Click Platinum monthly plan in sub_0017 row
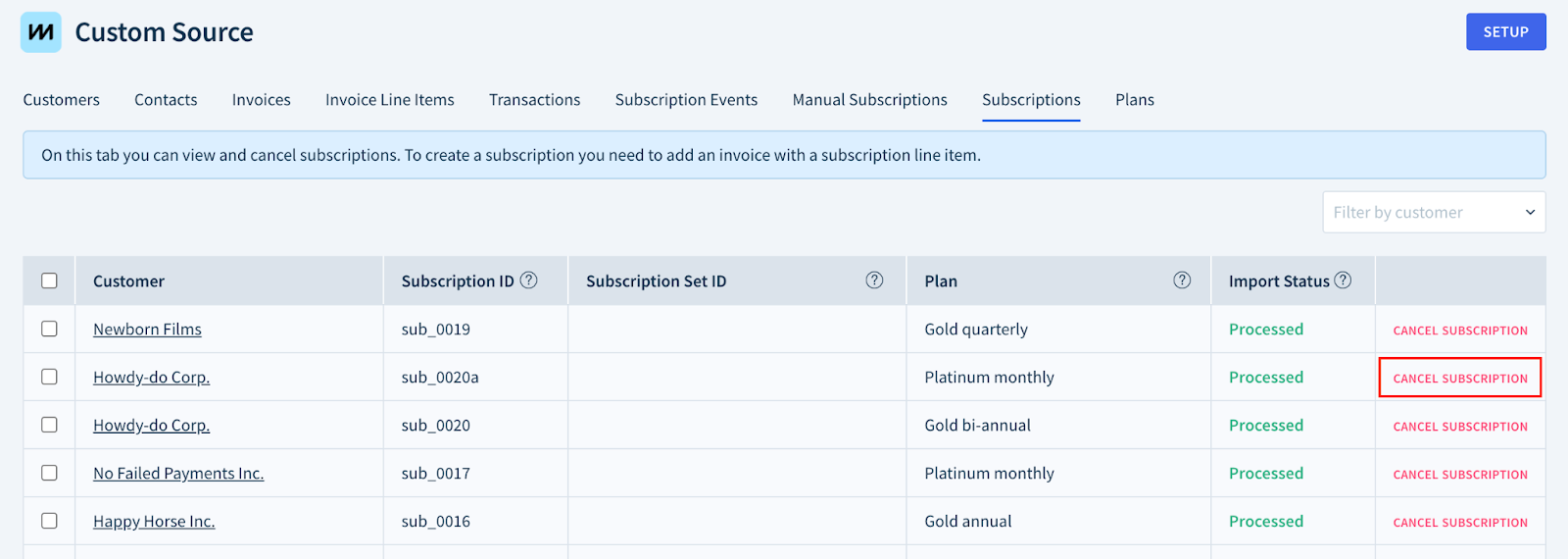The height and width of the screenshot is (559, 1568). click(x=990, y=474)
